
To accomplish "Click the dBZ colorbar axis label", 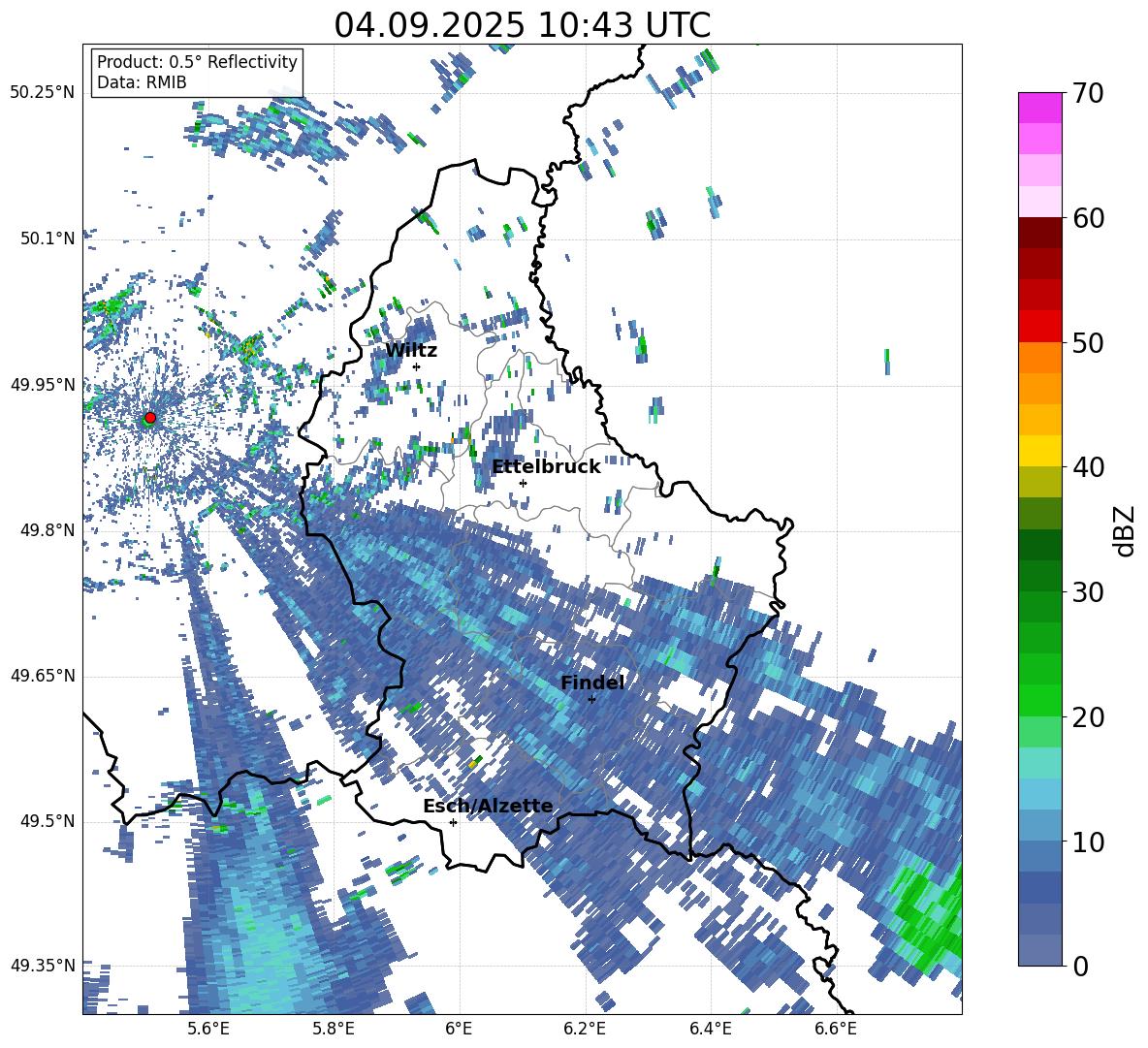I will [x=1126, y=530].
